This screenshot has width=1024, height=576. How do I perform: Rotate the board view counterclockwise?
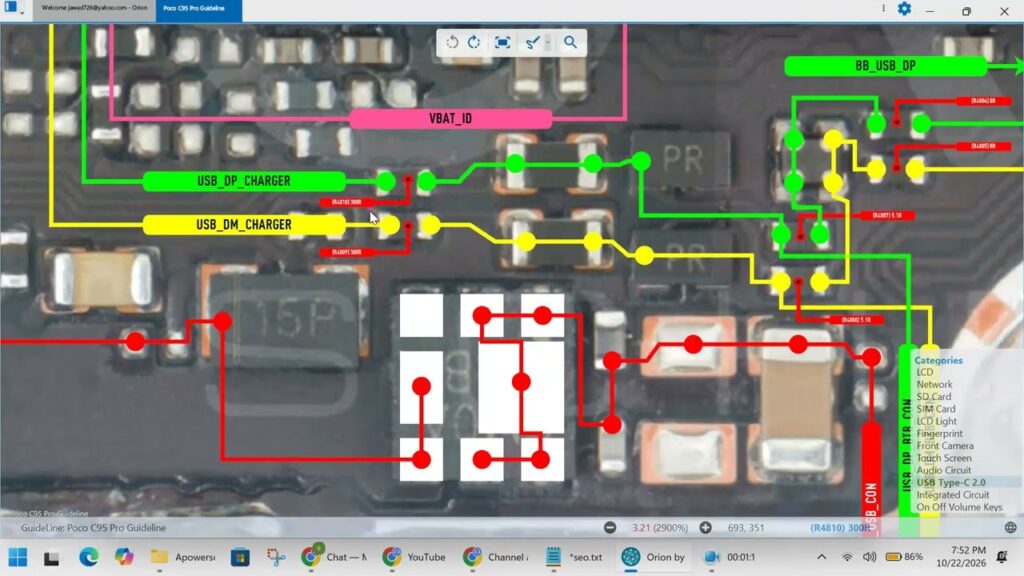point(452,42)
